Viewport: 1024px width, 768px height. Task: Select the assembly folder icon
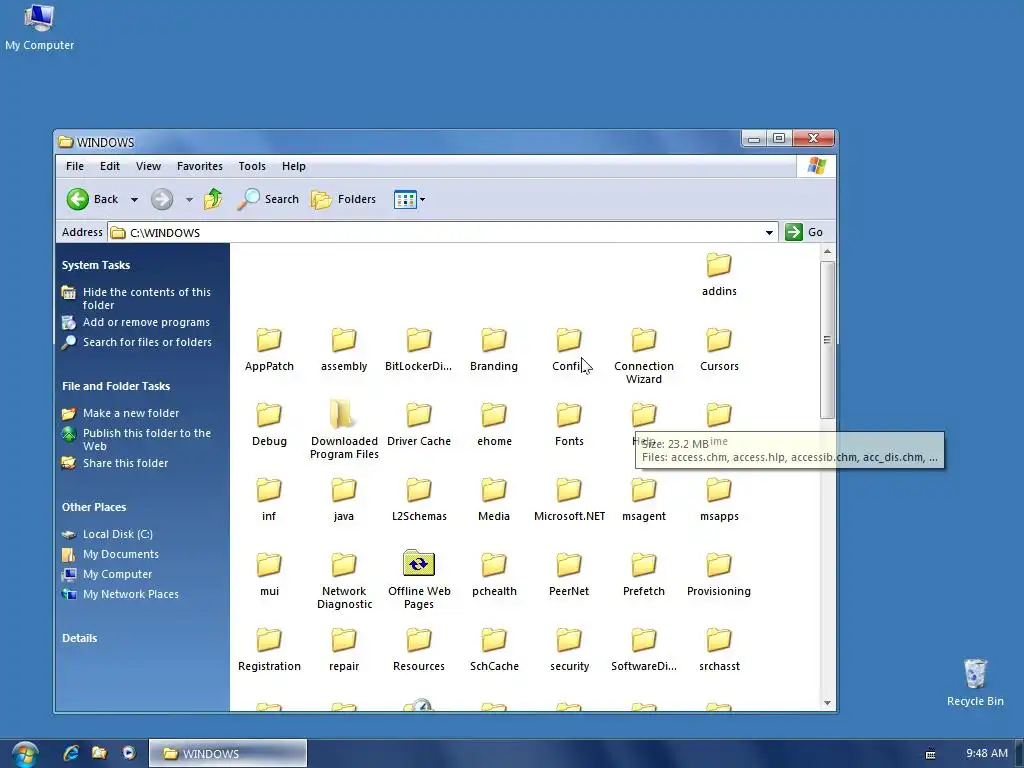344,340
